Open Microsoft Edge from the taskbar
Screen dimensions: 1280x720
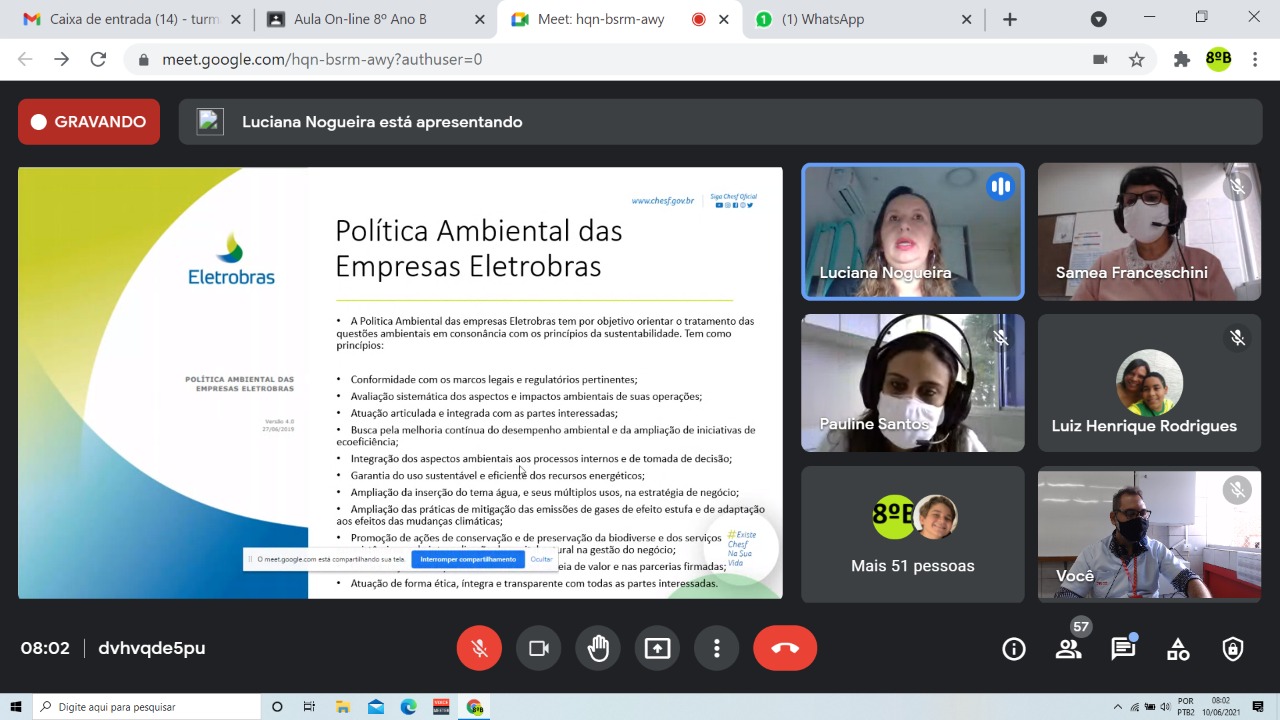point(408,707)
